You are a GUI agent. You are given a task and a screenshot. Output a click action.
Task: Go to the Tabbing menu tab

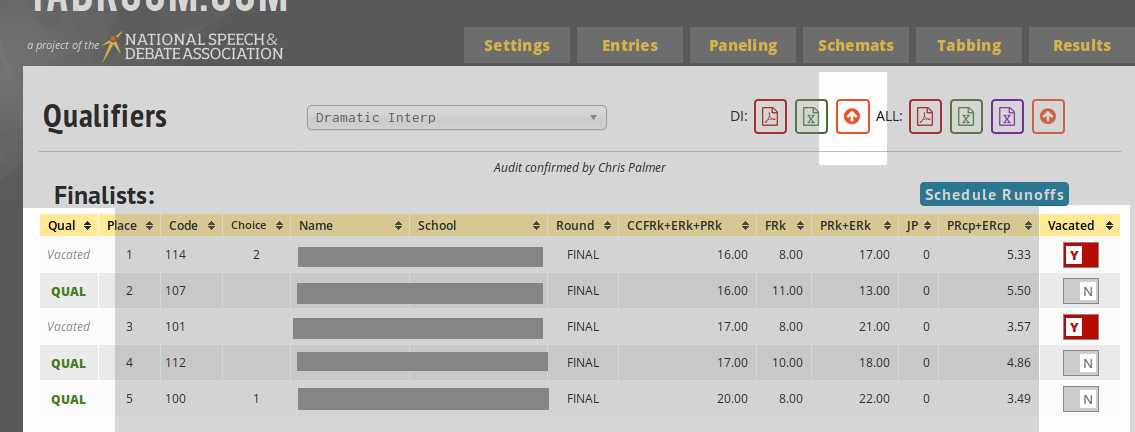[969, 45]
